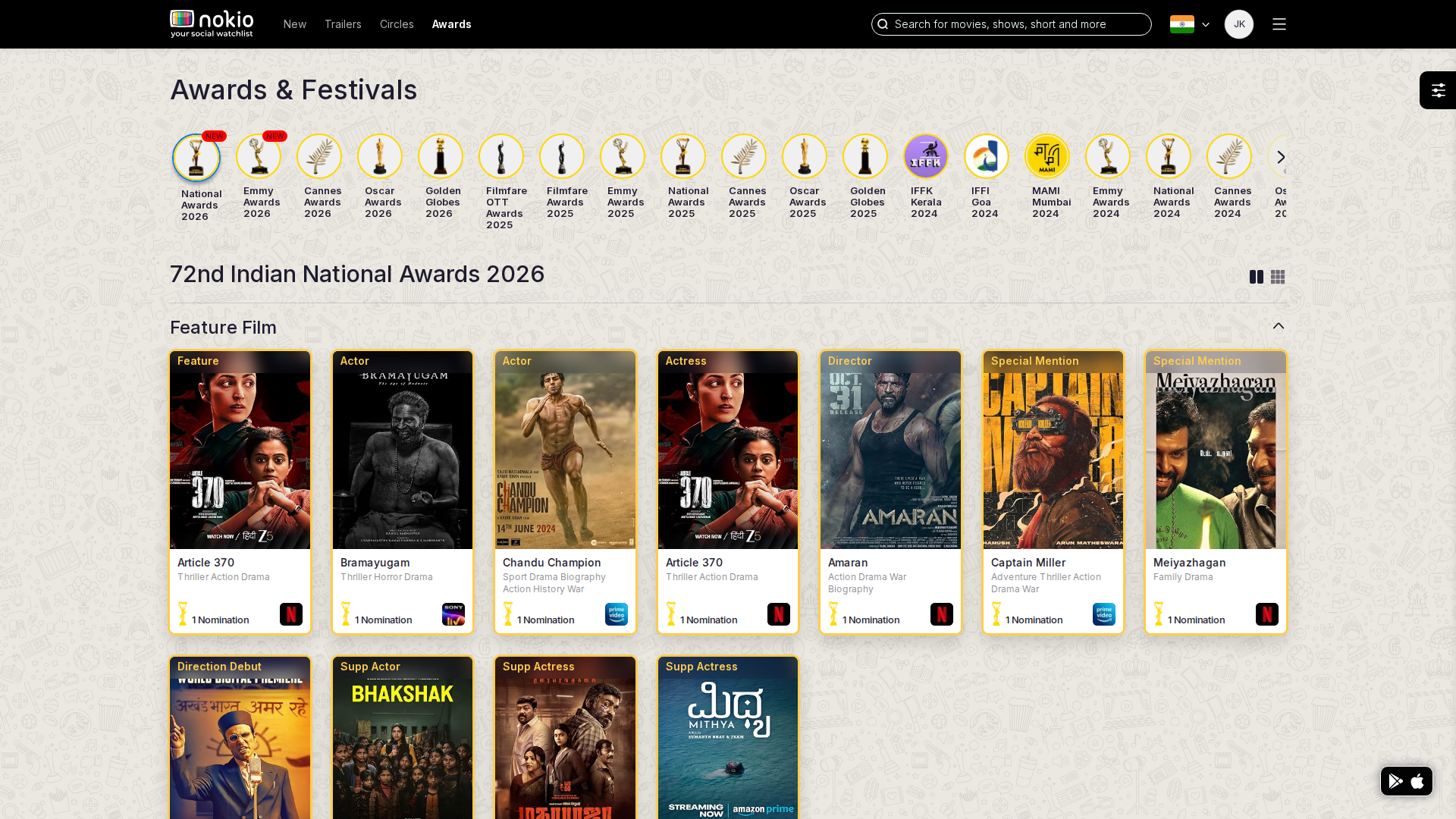The width and height of the screenshot is (1456, 819).
Task: Open Amaran movie title
Action: [x=848, y=563]
